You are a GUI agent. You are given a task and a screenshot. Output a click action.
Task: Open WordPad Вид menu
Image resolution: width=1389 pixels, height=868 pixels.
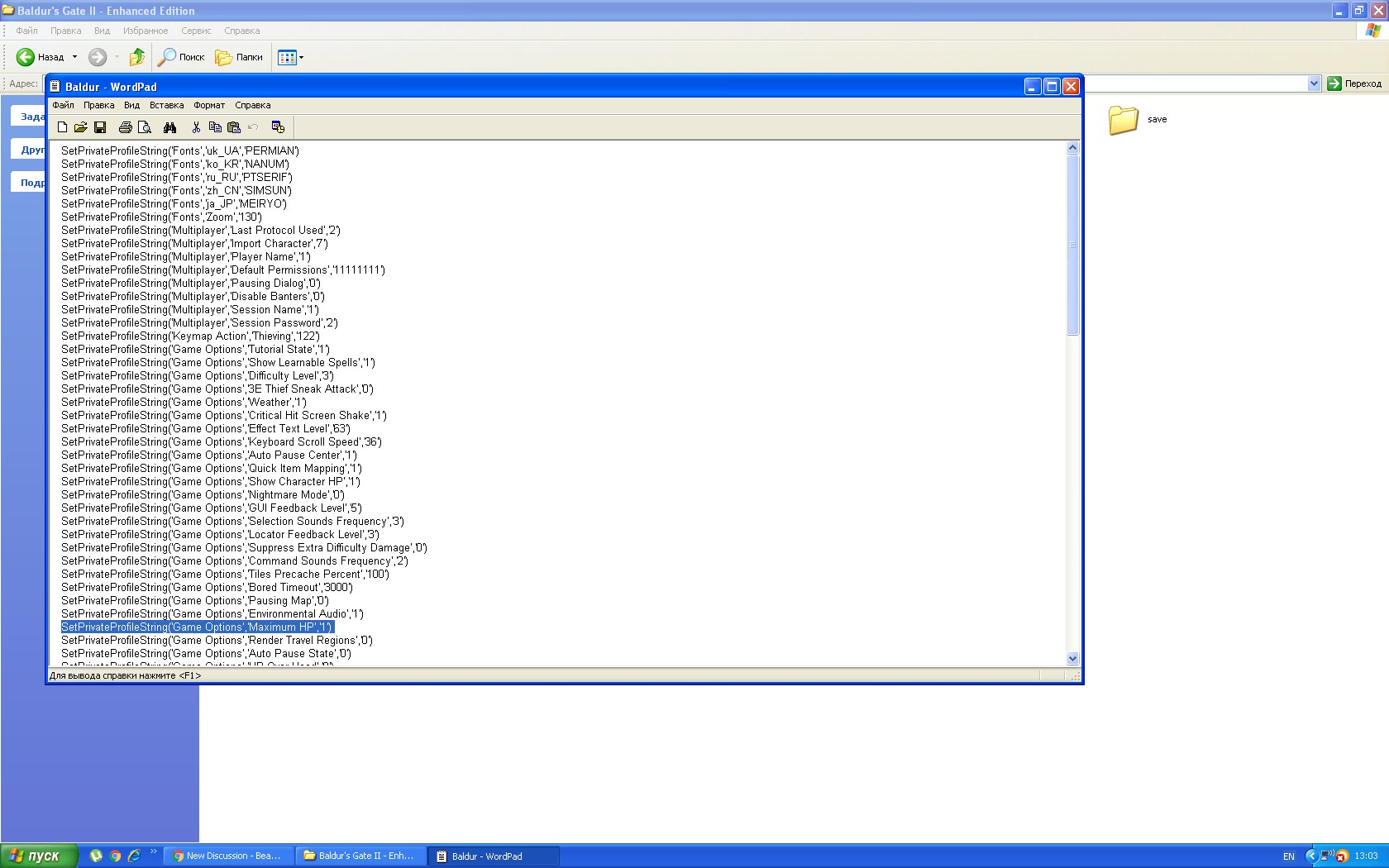(x=131, y=105)
